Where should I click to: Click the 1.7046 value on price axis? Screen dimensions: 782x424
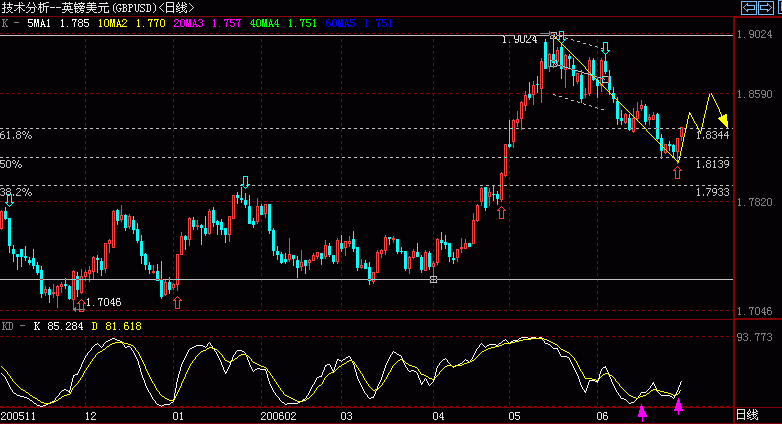[755, 311]
